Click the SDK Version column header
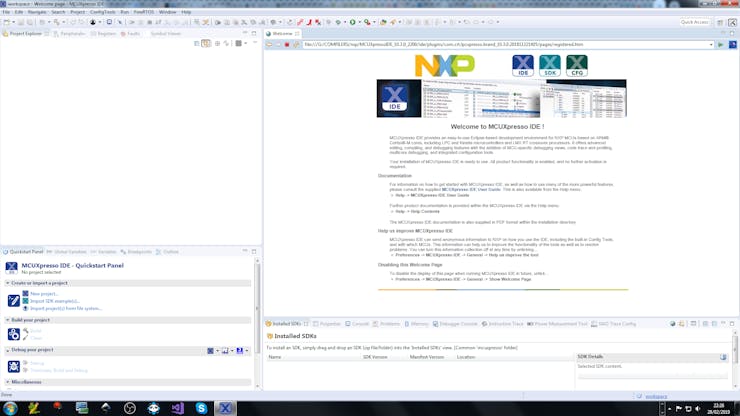The height and width of the screenshot is (416, 740). click(x=375, y=357)
